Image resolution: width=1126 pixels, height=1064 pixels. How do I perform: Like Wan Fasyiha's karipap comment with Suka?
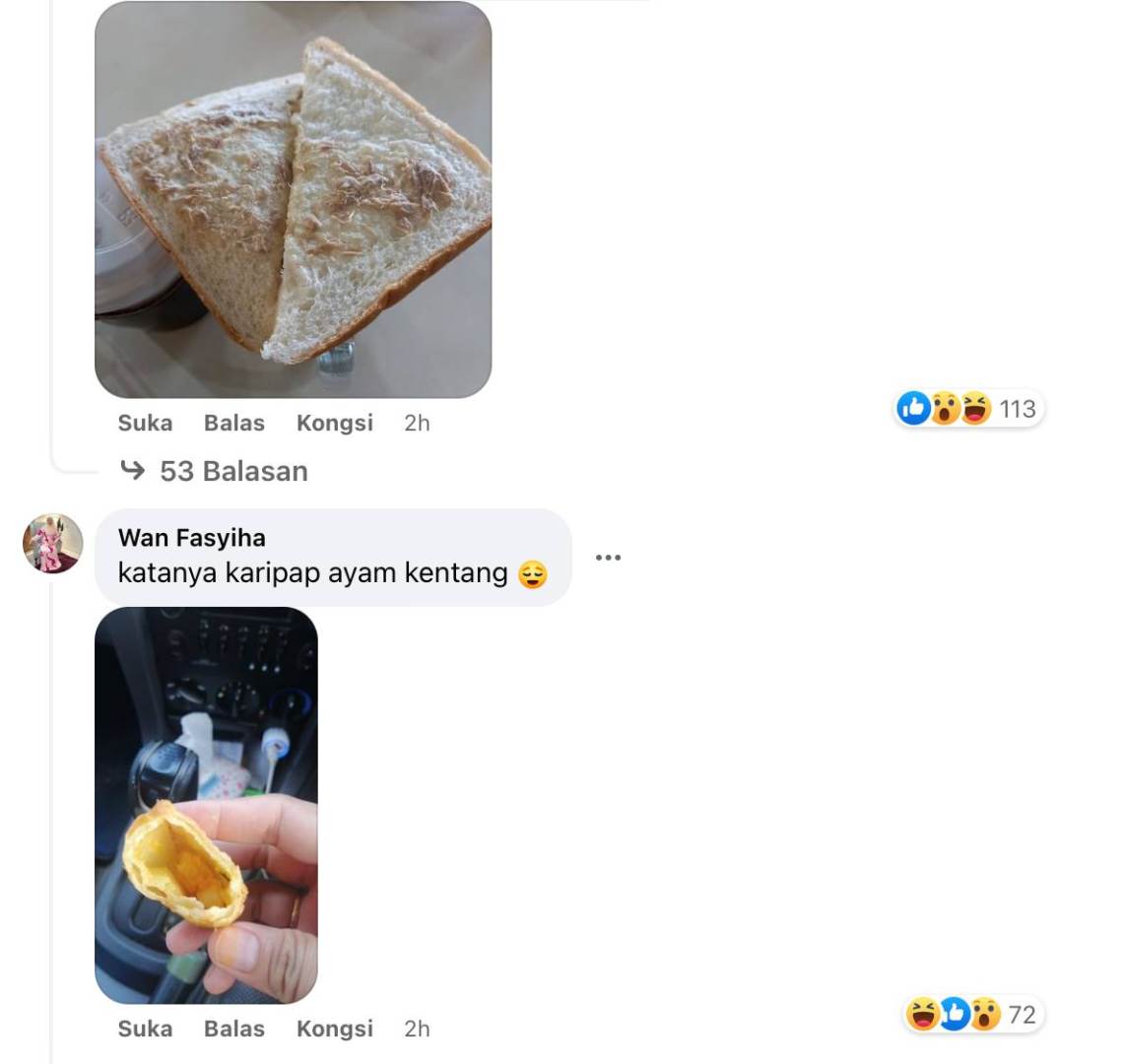[x=145, y=1029]
